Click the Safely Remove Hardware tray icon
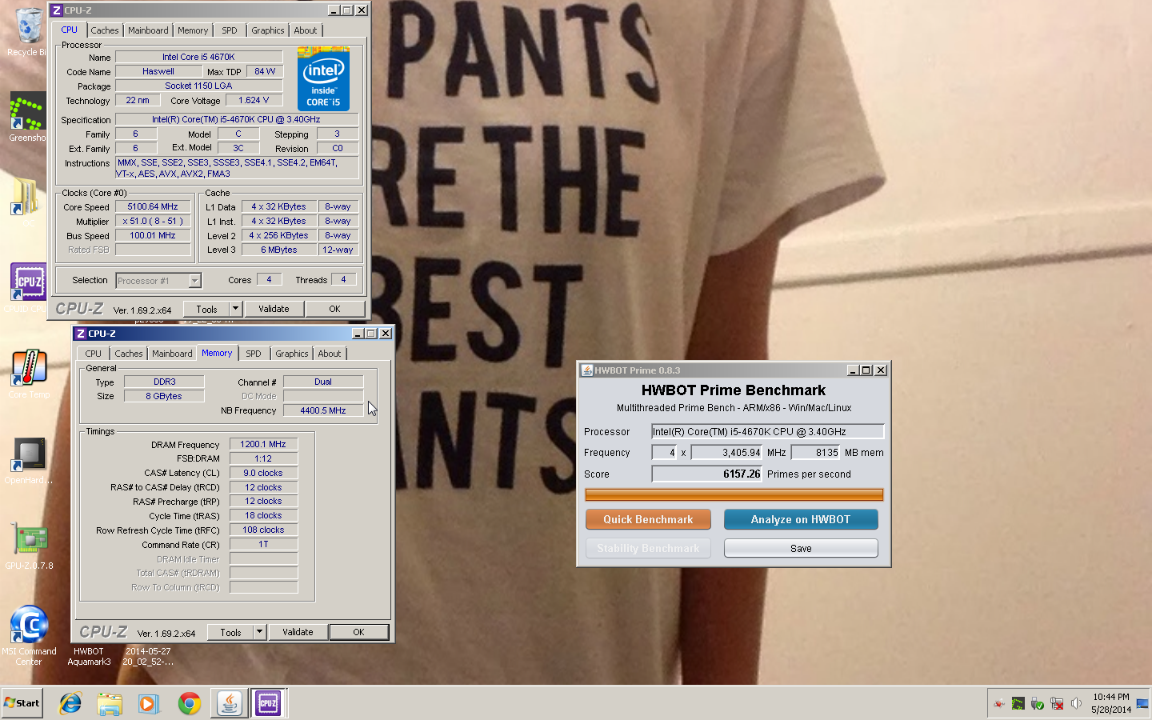The height and width of the screenshot is (720, 1152). 1037,704
